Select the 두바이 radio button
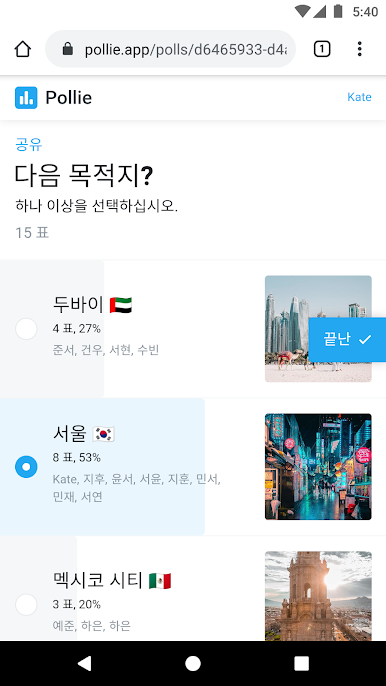The height and width of the screenshot is (686, 386). tap(26, 329)
